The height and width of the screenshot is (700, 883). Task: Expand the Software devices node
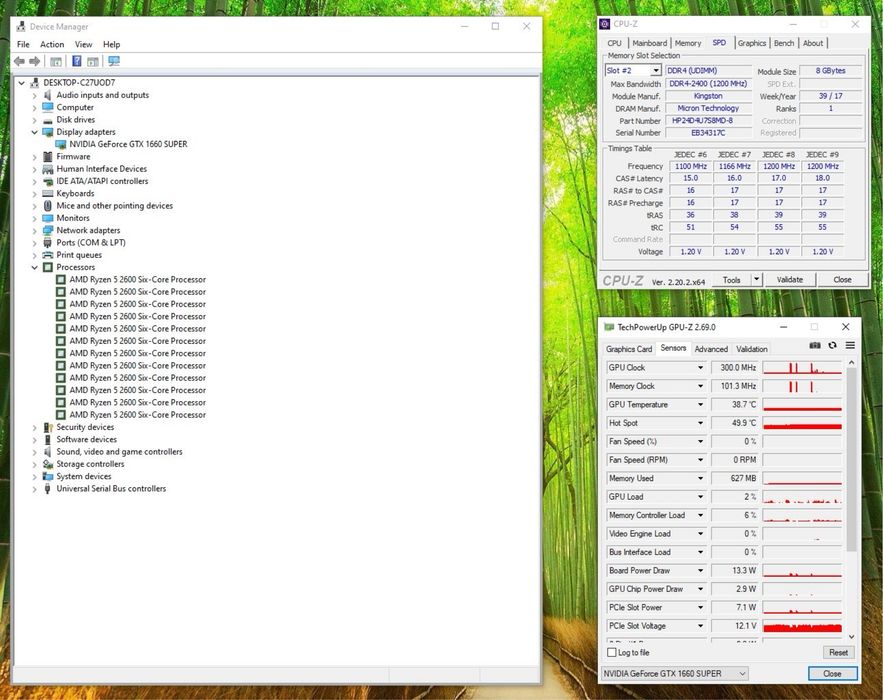[x=34, y=440]
